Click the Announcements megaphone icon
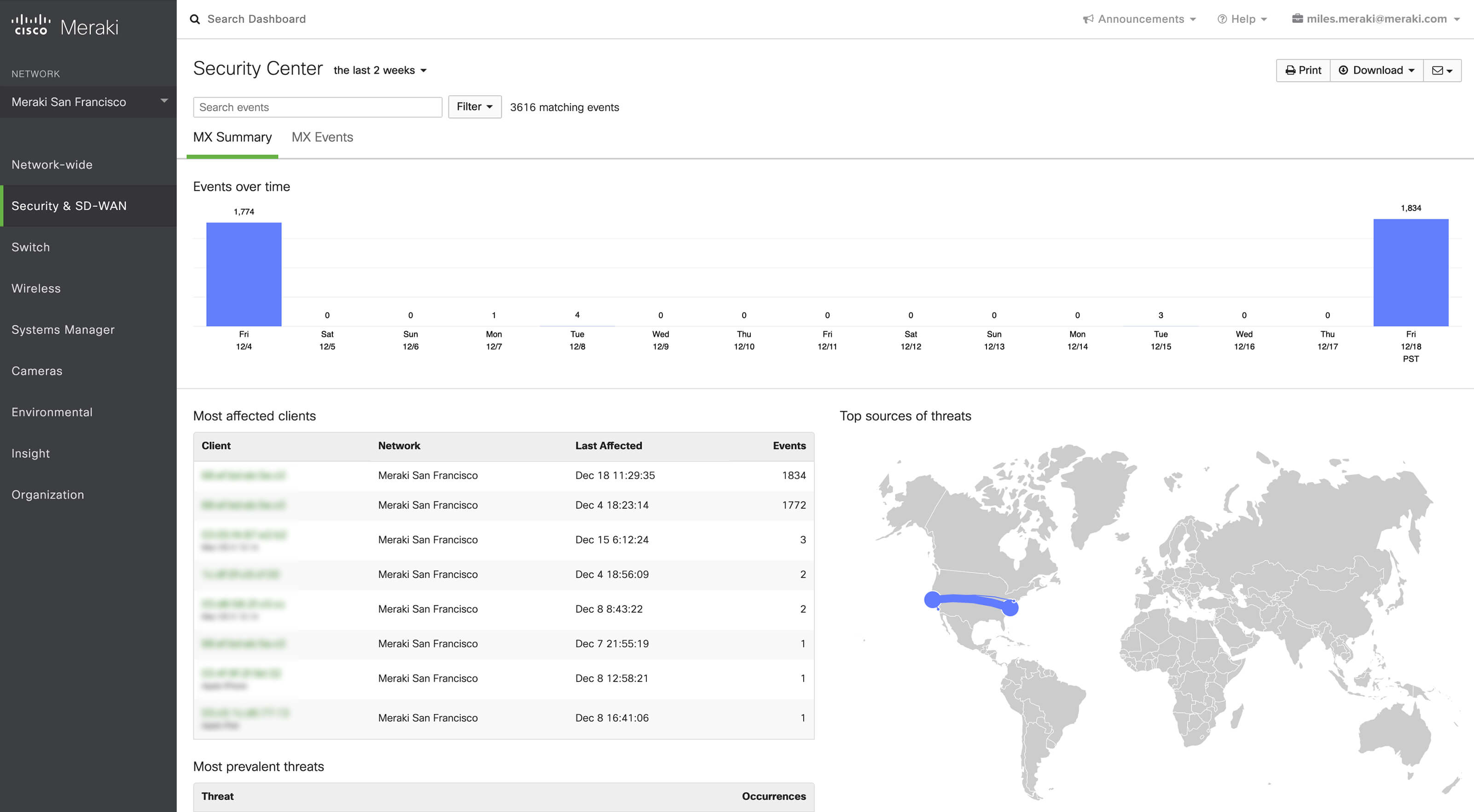Screen dimensions: 1474x812 pyautogui.click(x=1088, y=18)
